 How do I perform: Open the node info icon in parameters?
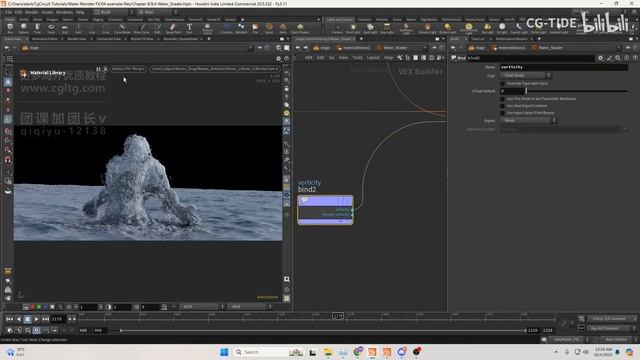click(627, 58)
